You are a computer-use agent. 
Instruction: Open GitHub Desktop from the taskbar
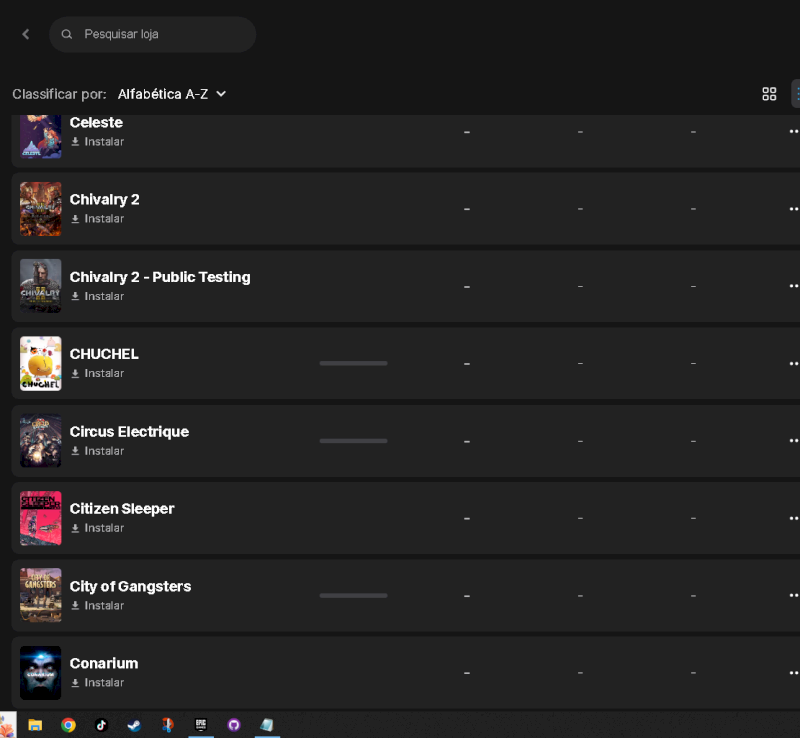point(234,725)
